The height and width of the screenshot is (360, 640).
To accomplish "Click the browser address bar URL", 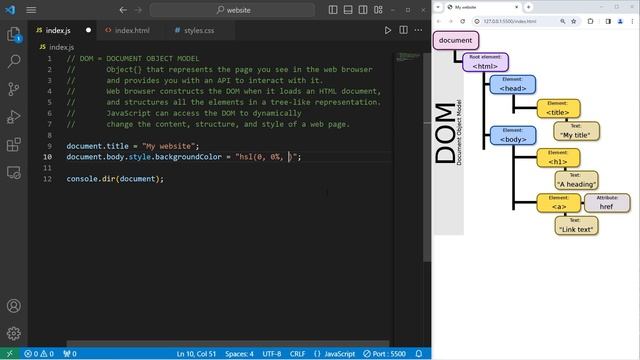I will pos(510,21).
